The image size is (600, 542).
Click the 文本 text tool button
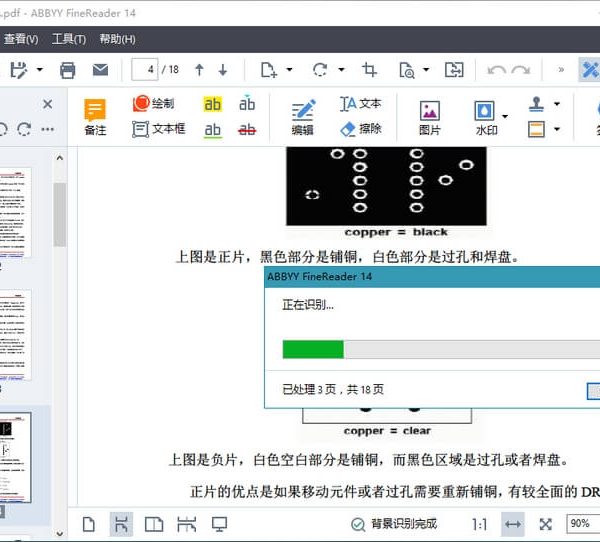point(360,104)
